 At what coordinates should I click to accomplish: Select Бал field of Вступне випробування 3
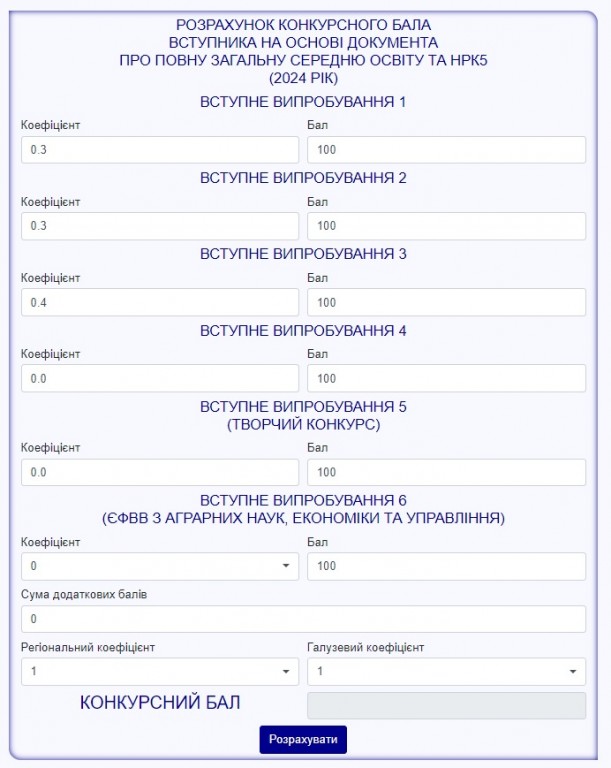tap(446, 302)
